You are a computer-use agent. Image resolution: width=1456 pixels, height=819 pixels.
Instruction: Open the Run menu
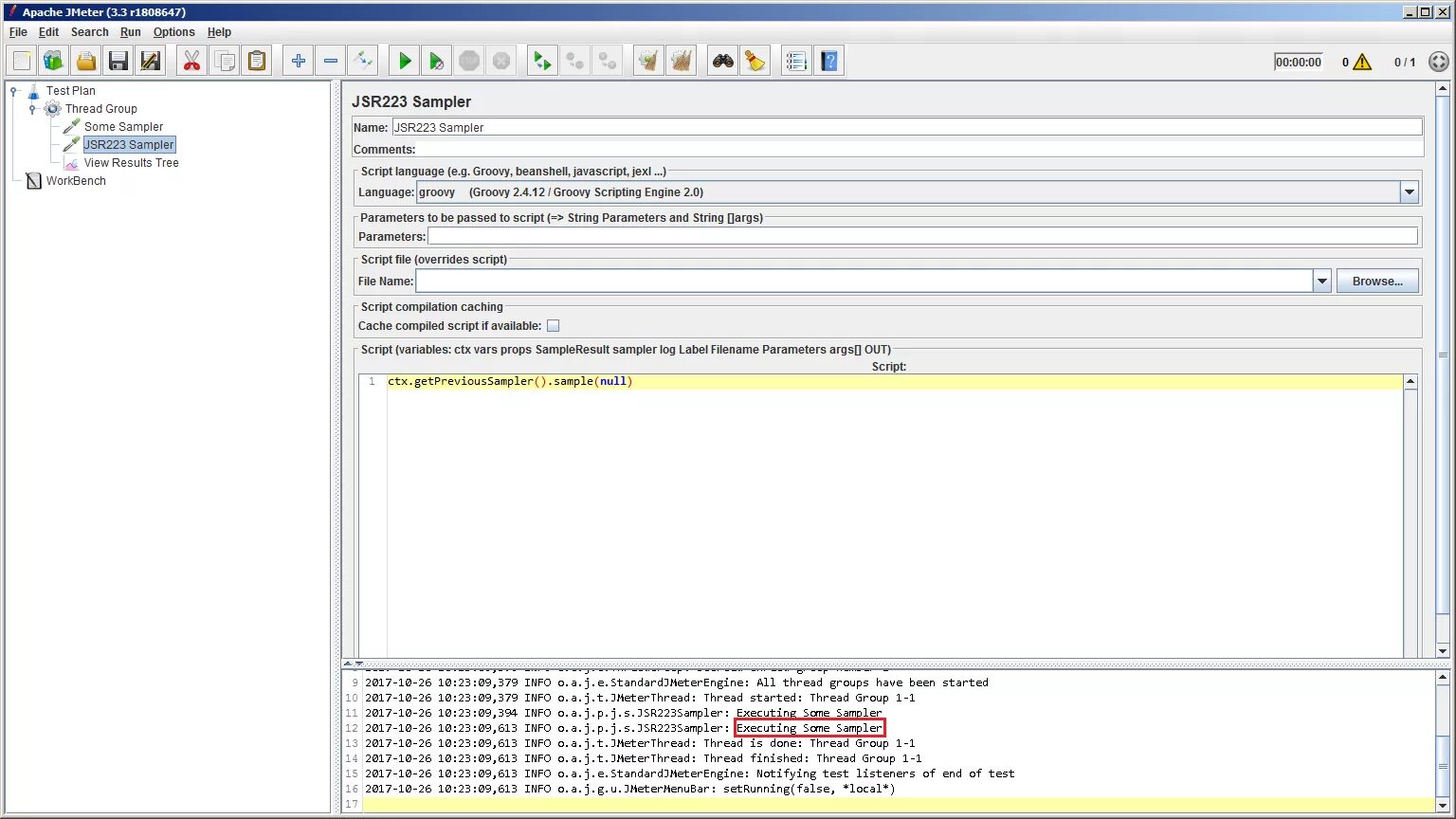coord(131,32)
